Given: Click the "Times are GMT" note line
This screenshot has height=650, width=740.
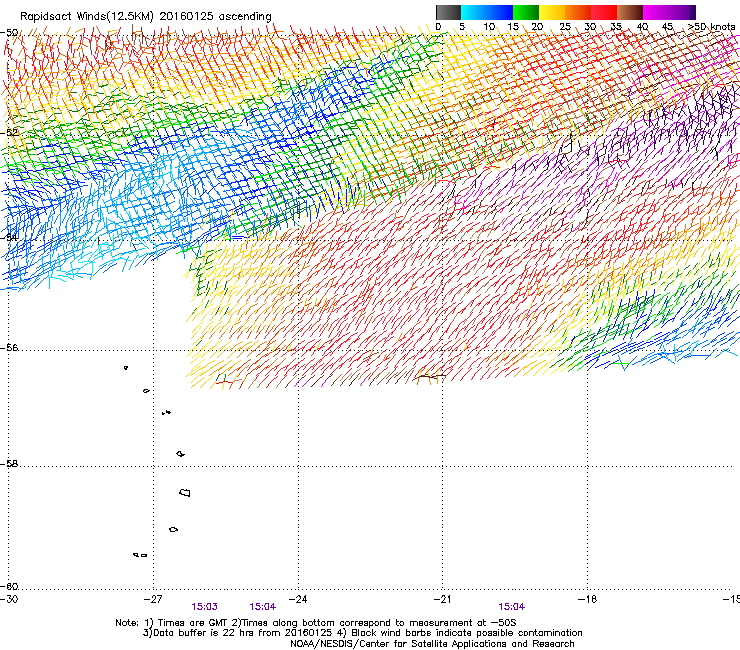Looking at the screenshot, I should click(x=316, y=623).
